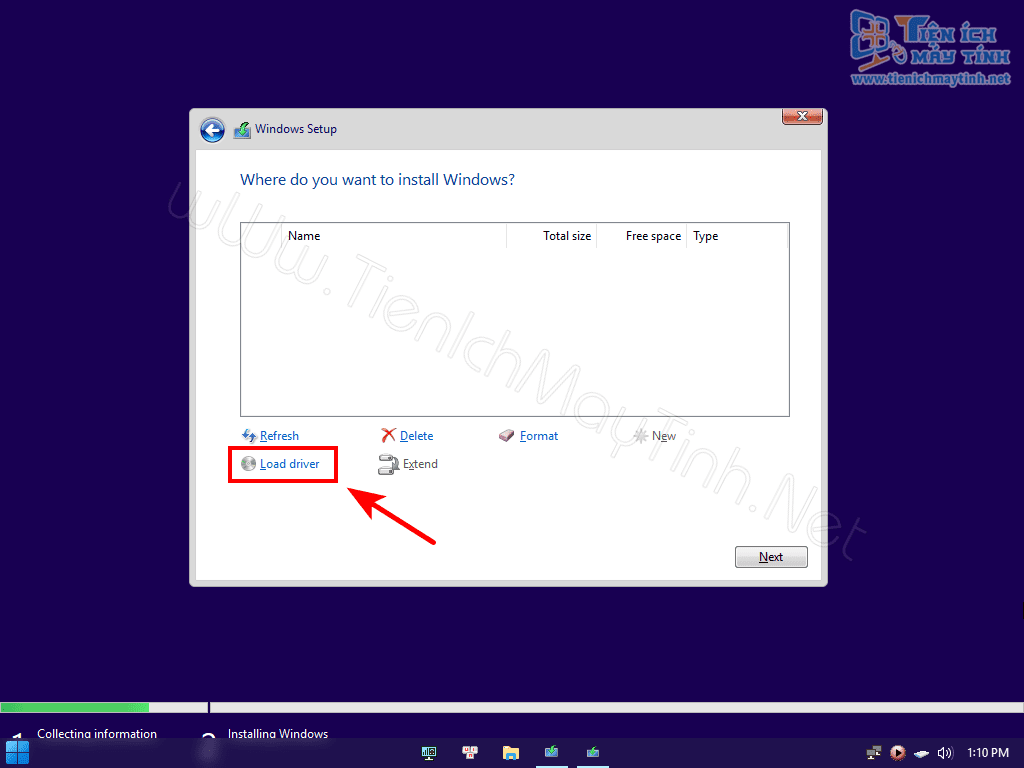Click the Installing Windows step label
Image resolution: width=1024 pixels, height=768 pixels.
coord(278,733)
